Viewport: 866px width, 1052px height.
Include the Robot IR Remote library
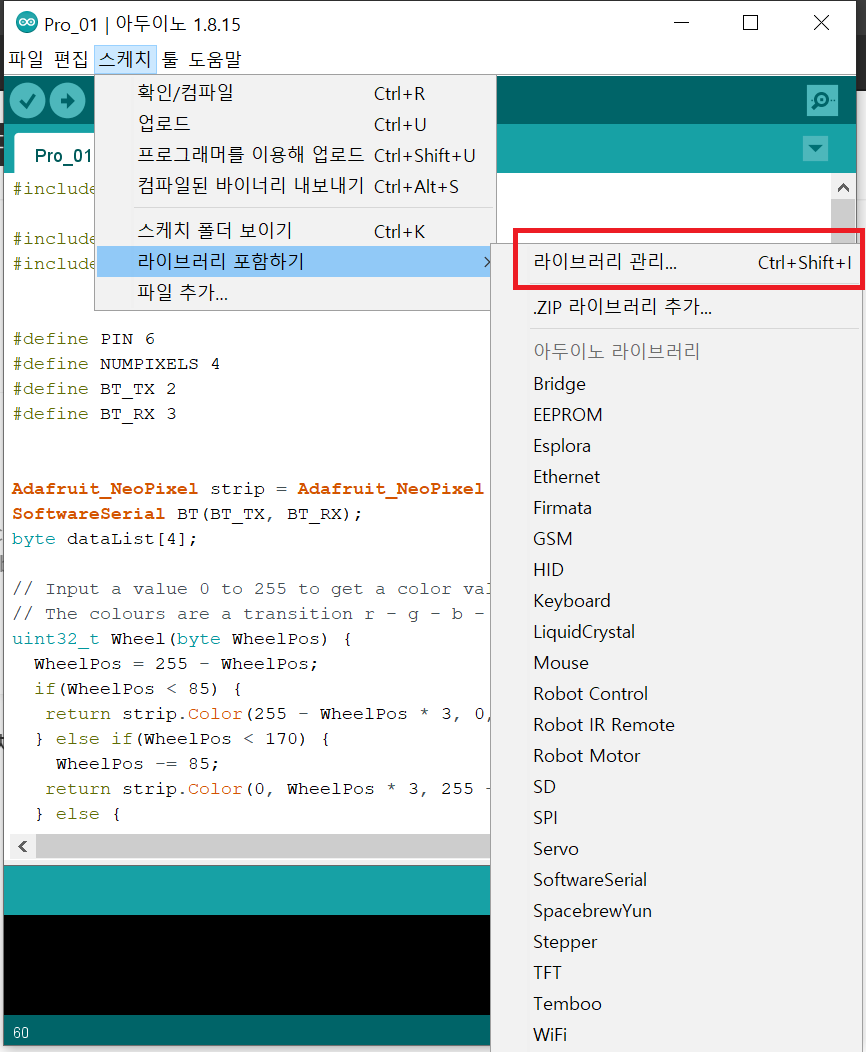point(678,725)
